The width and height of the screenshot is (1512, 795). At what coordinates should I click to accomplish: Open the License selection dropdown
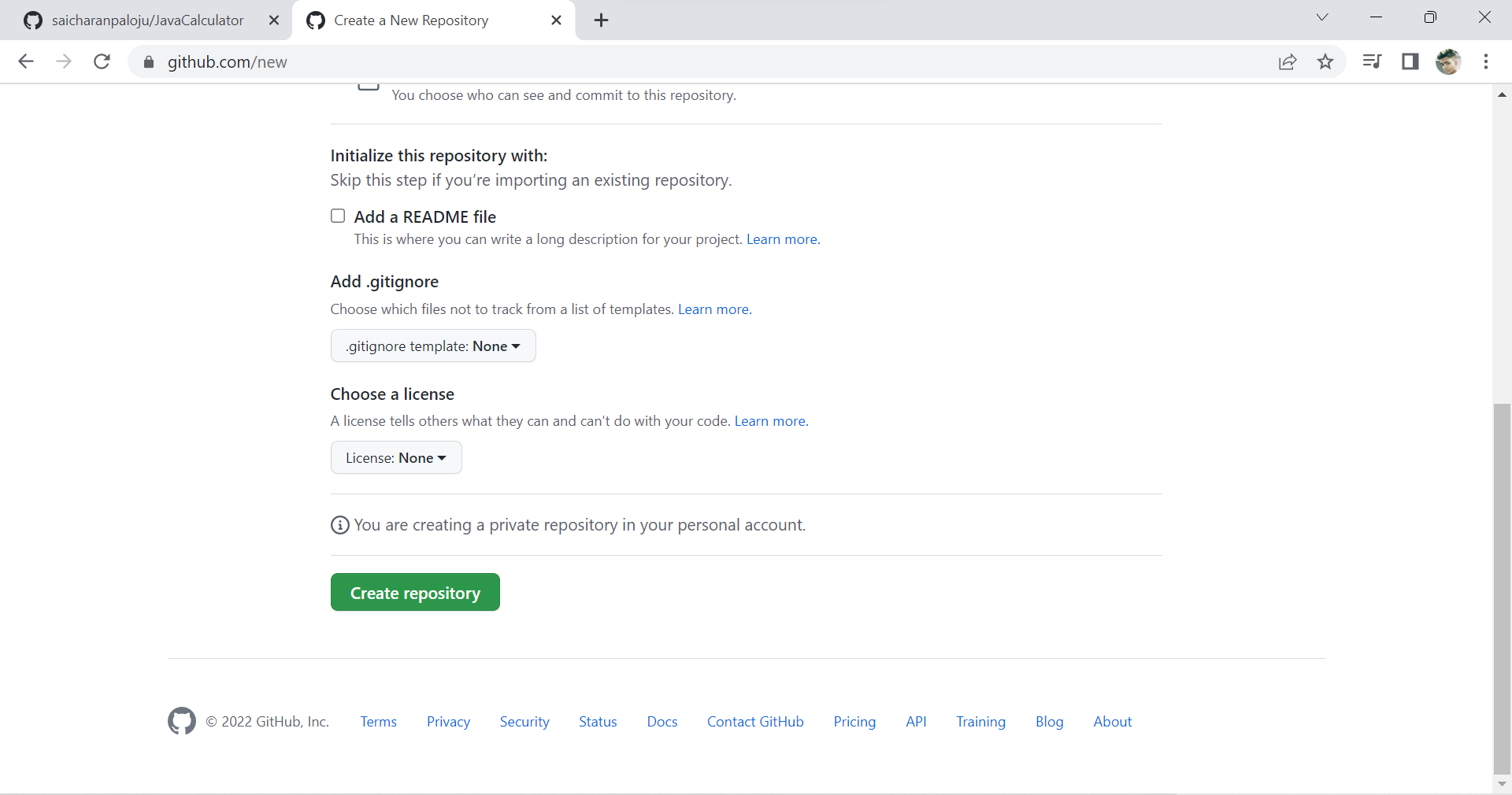pos(395,457)
